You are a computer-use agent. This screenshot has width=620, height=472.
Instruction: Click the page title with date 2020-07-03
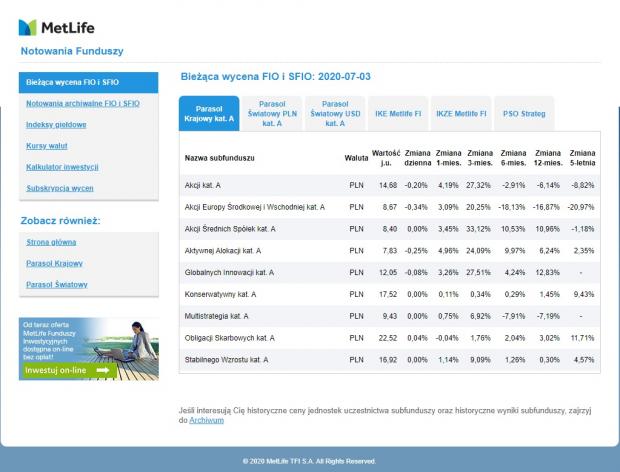276,77
